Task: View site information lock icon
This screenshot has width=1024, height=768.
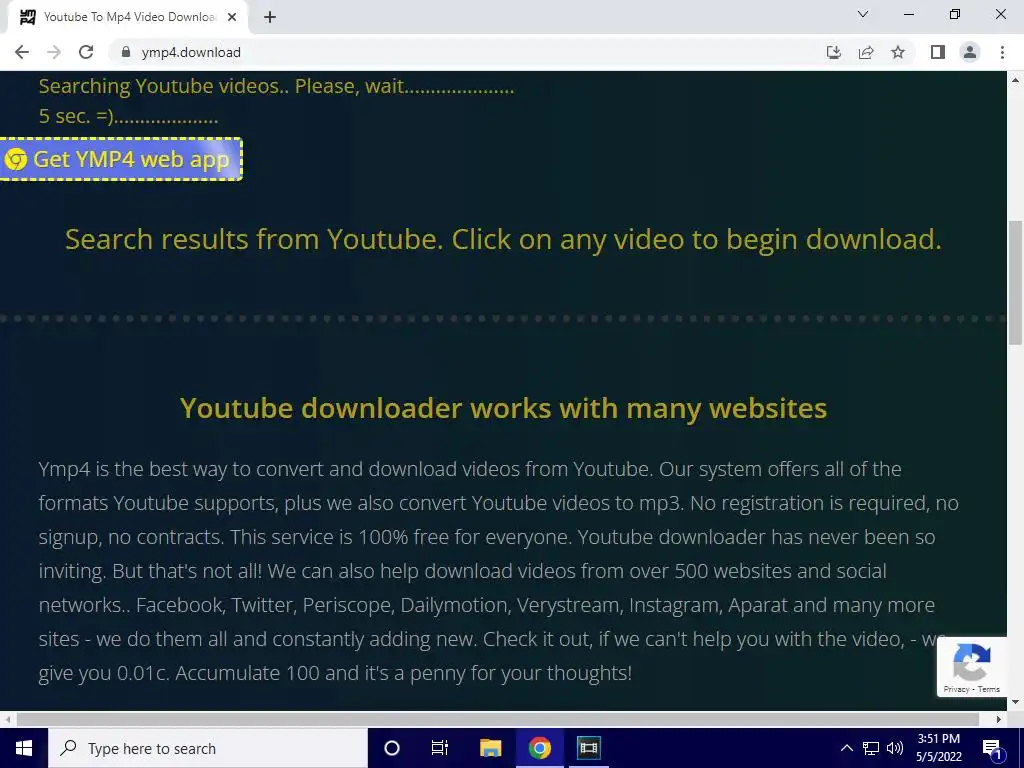Action: (126, 52)
